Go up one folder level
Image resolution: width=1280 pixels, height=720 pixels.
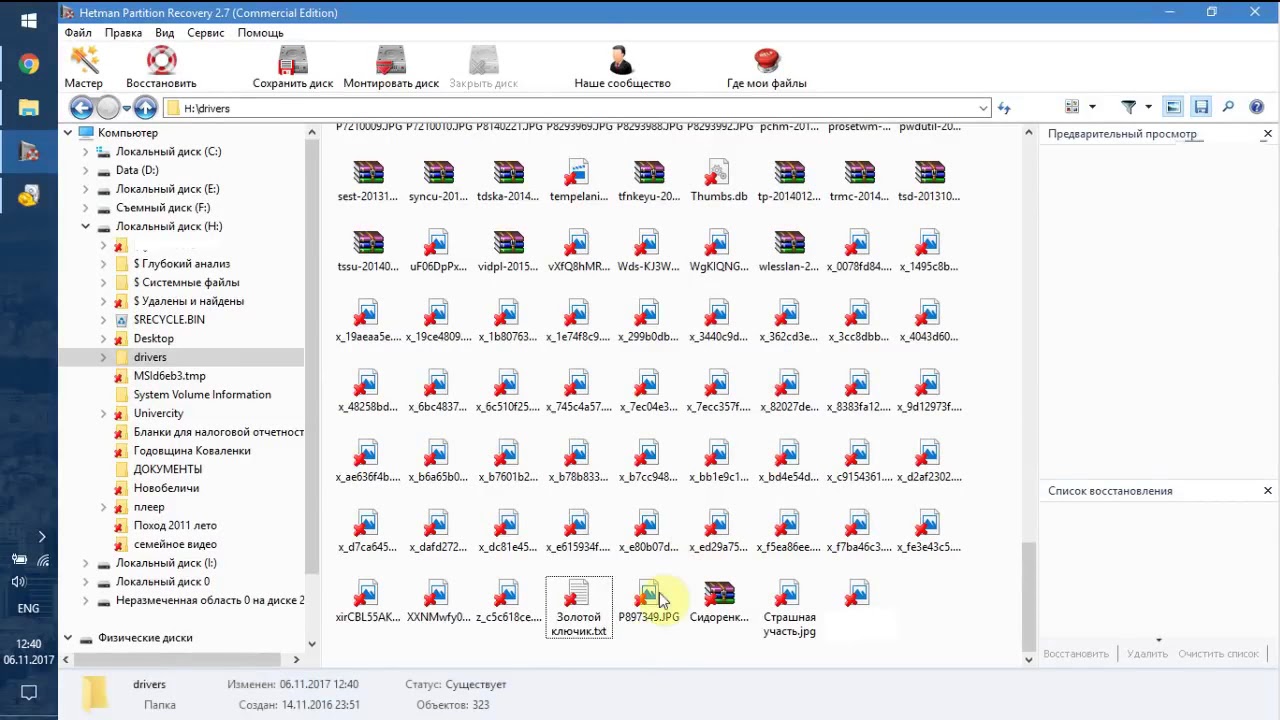[x=145, y=108]
